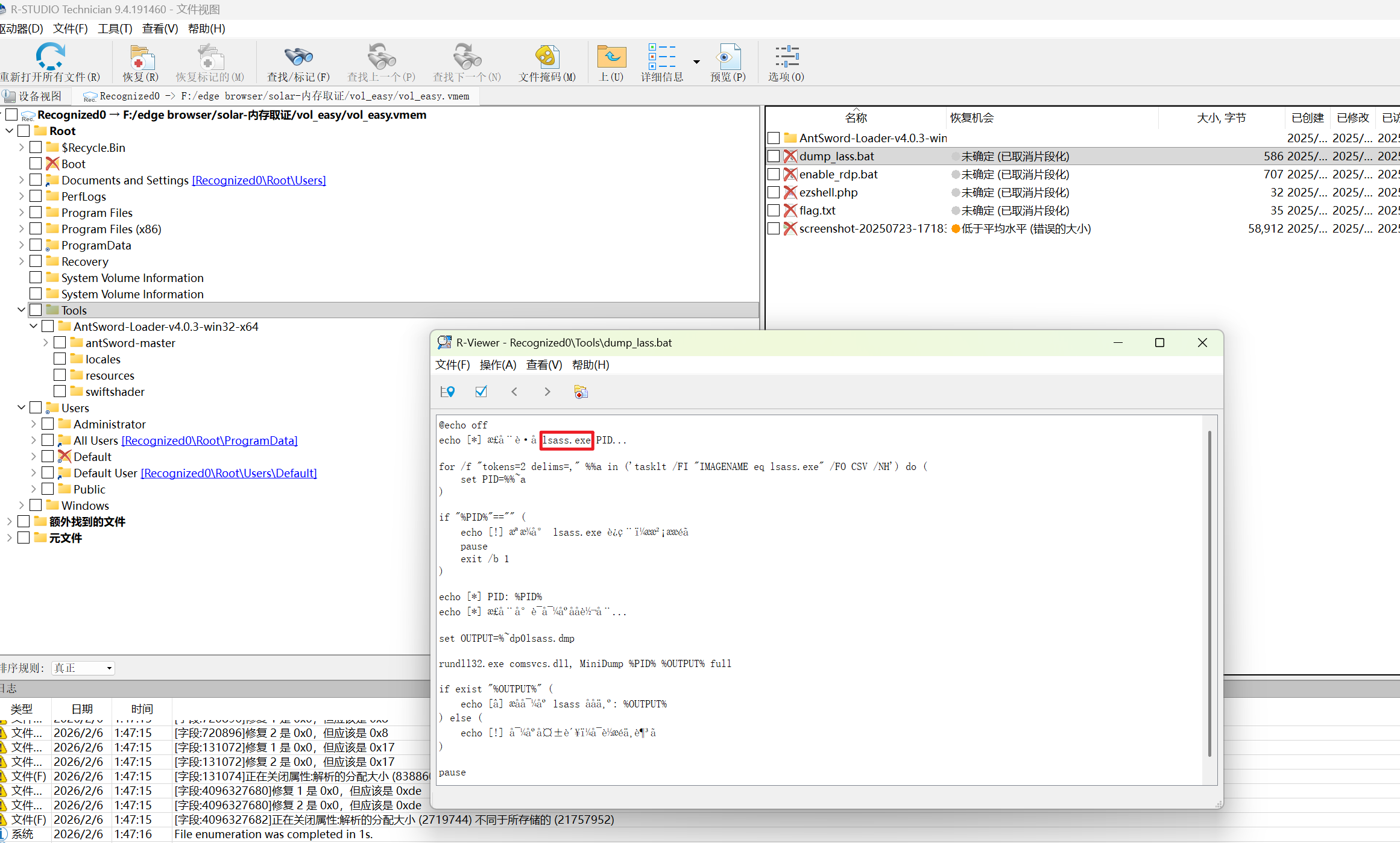Collapse the Users folder tree
1400x843 pixels.
click(x=22, y=407)
